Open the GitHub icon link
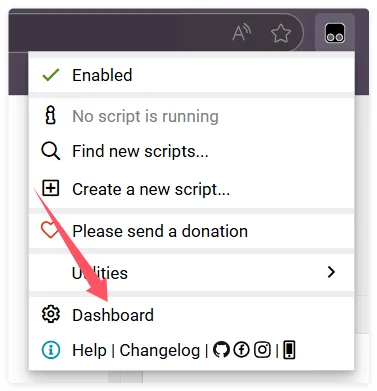 (x=221, y=350)
